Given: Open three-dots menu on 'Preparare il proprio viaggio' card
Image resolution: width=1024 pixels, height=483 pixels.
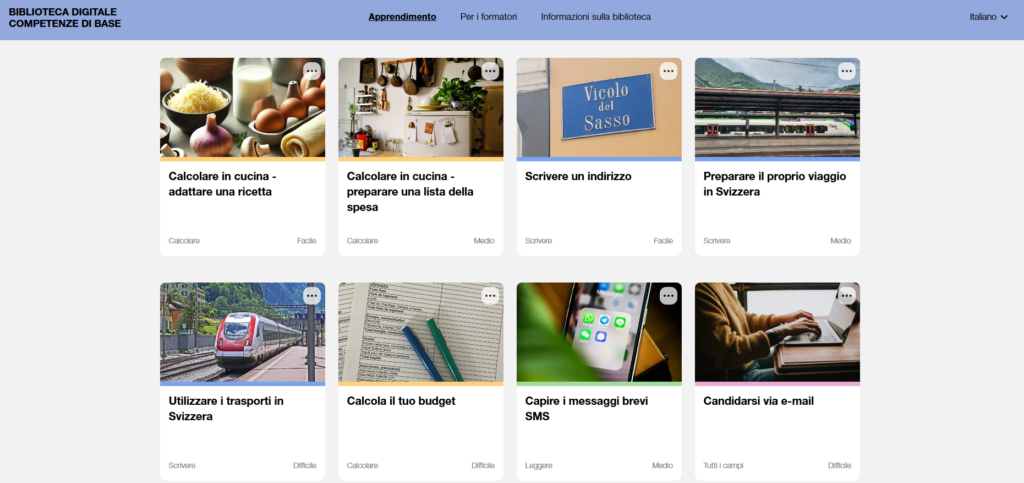Looking at the screenshot, I should pos(846,71).
